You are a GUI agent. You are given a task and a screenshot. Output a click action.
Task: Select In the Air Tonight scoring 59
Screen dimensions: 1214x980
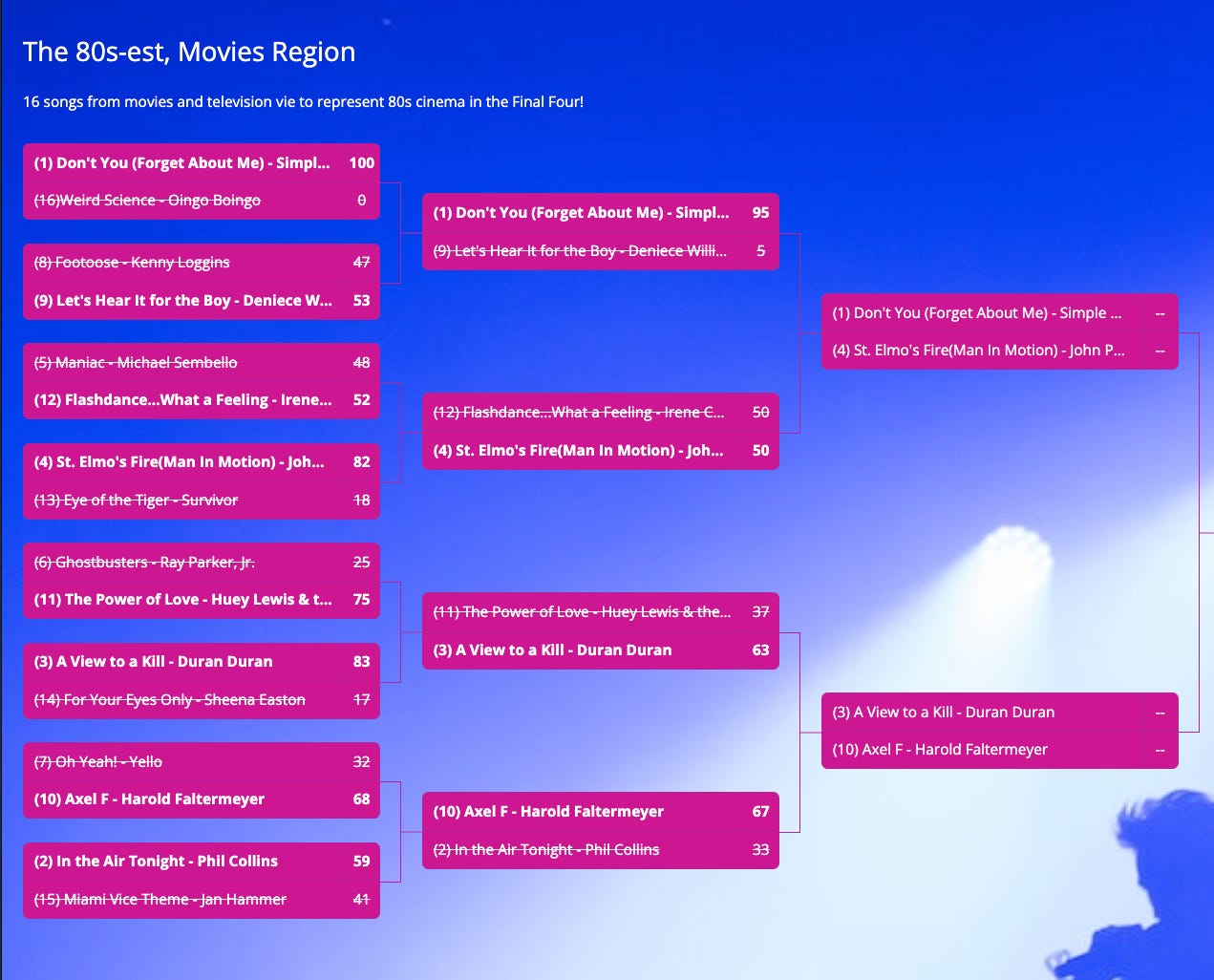[202, 861]
